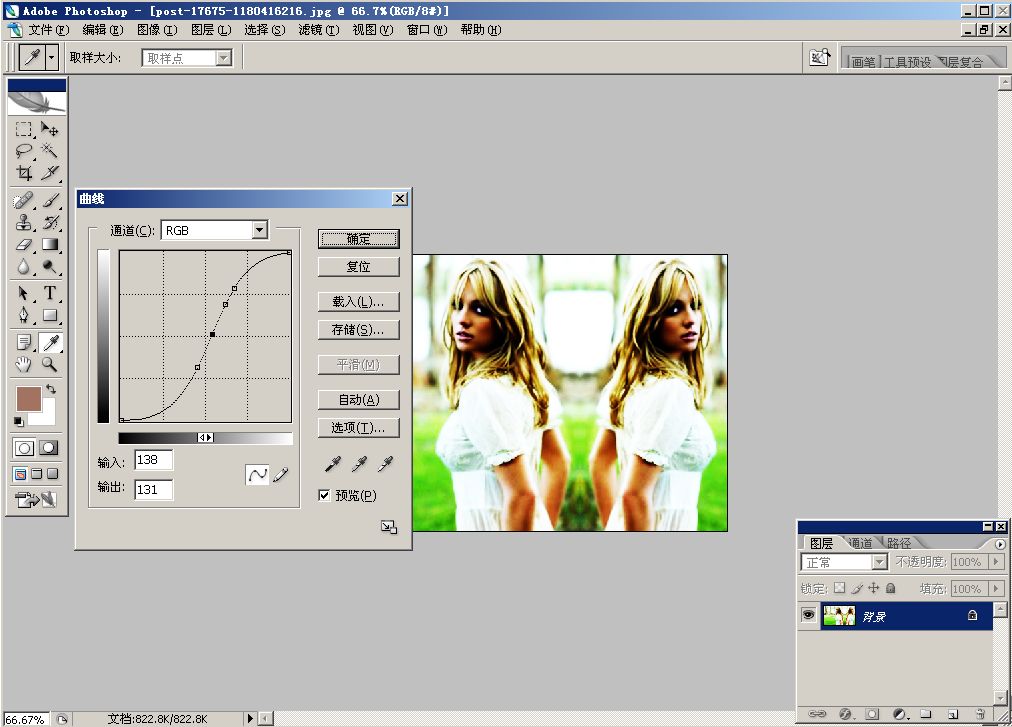This screenshot has width=1012, height=727.
Task: Select the Zoom magnifier tool
Action: click(x=49, y=365)
